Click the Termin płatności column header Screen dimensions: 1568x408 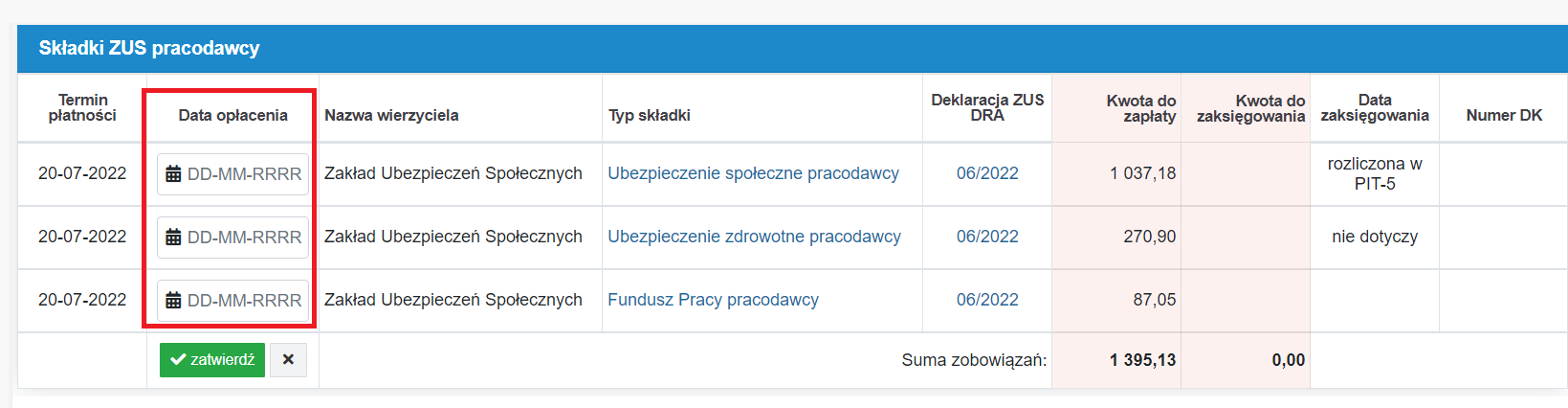pyautogui.click(x=82, y=107)
